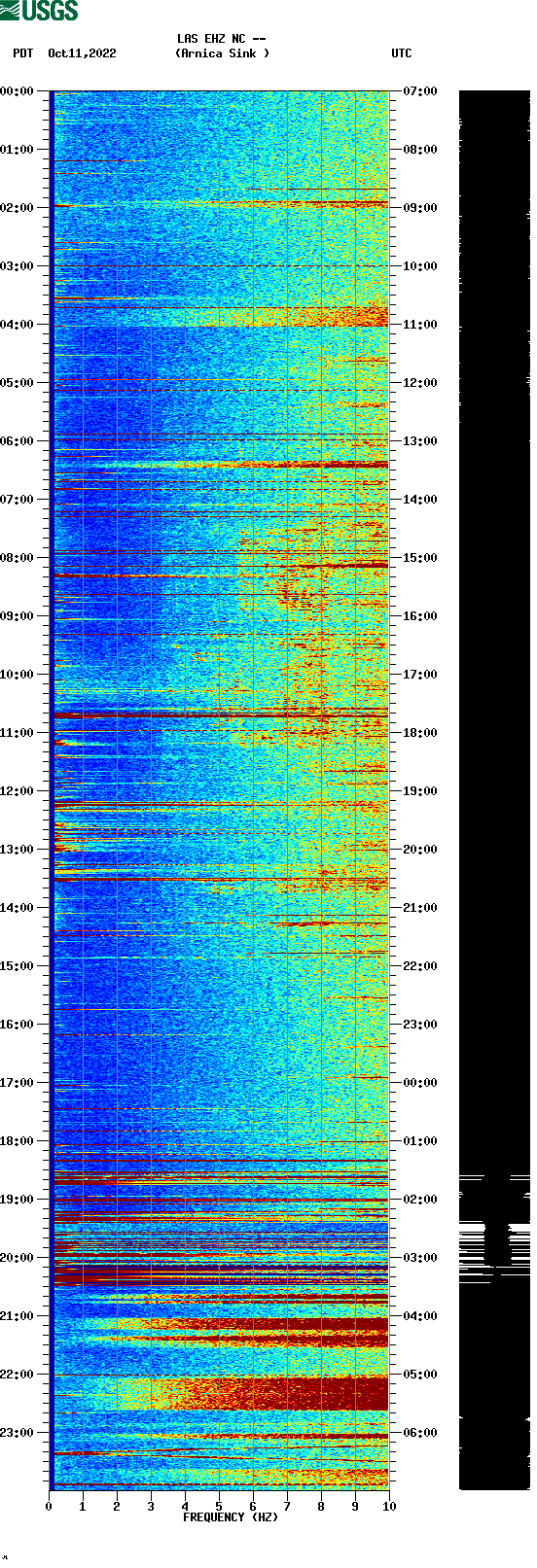Screen dimensions: 537x1568
Task: Click the 5 Hz frequency axis label
Action: pyautogui.click(x=219, y=1507)
